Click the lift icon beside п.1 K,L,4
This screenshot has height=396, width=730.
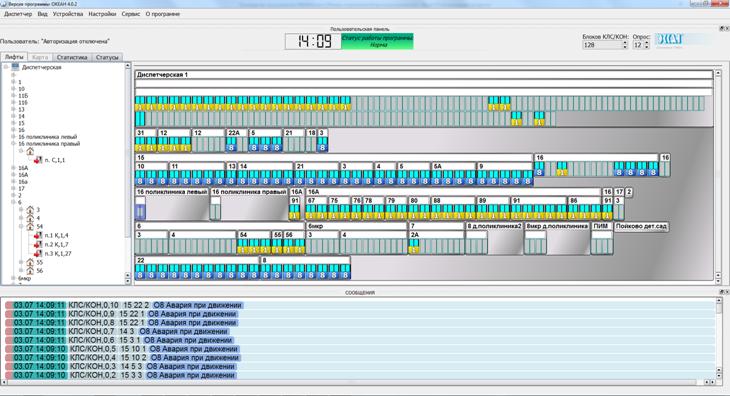pos(38,235)
